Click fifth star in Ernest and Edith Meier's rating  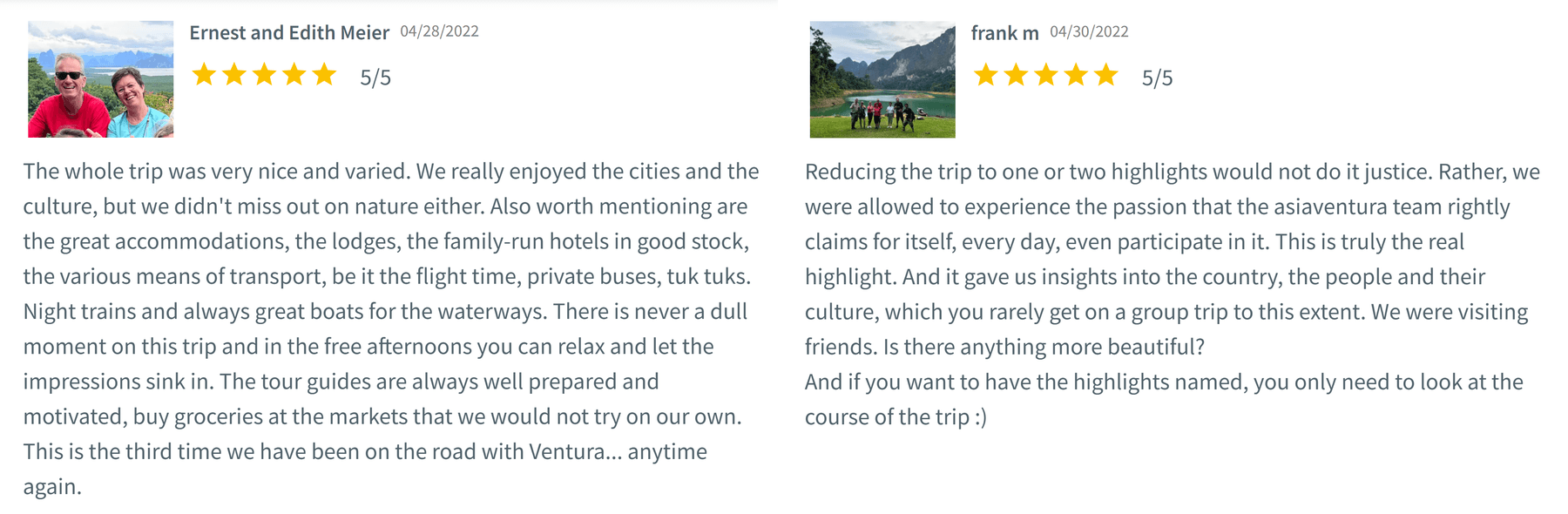point(324,75)
